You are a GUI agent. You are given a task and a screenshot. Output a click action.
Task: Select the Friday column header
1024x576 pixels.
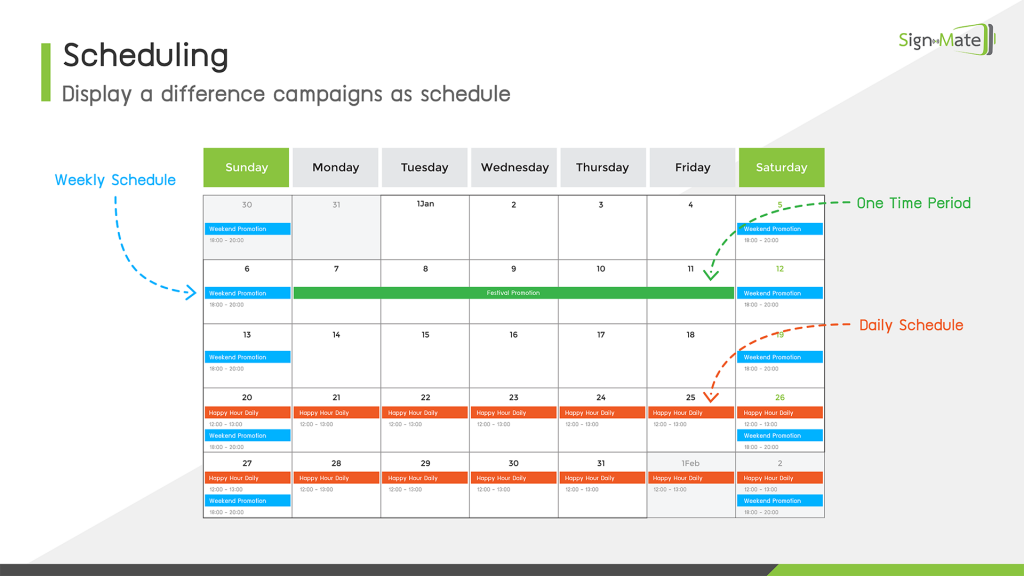click(x=692, y=167)
